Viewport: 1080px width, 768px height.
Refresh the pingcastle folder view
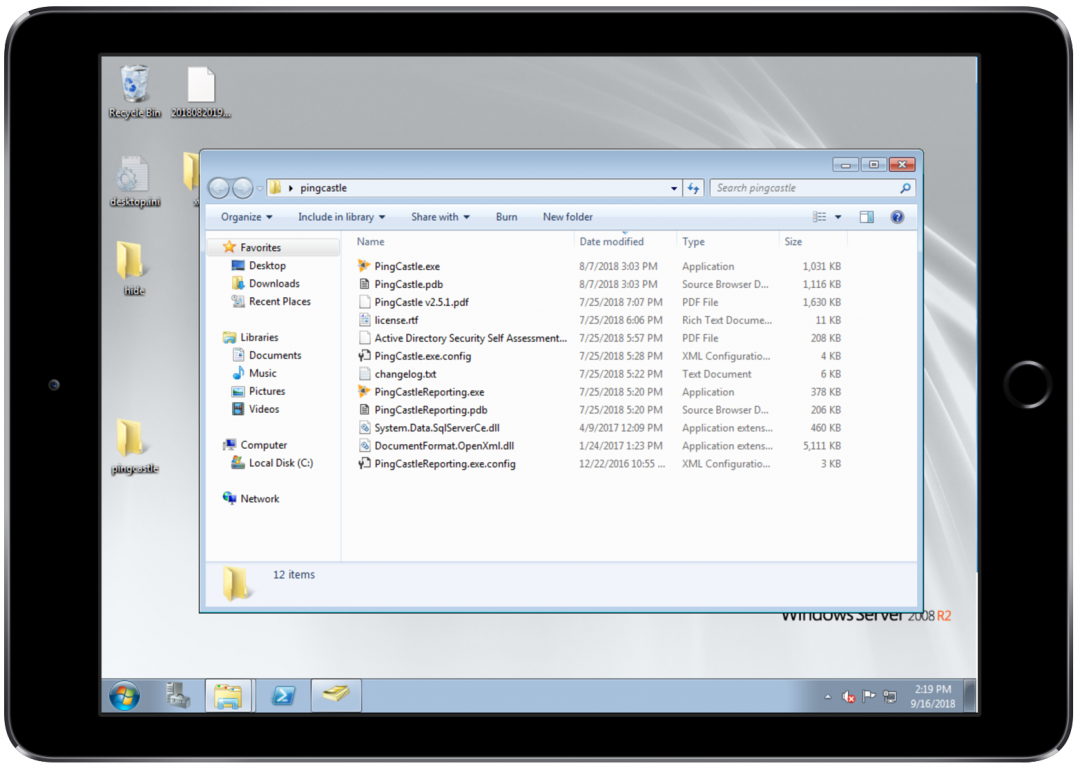(x=694, y=188)
